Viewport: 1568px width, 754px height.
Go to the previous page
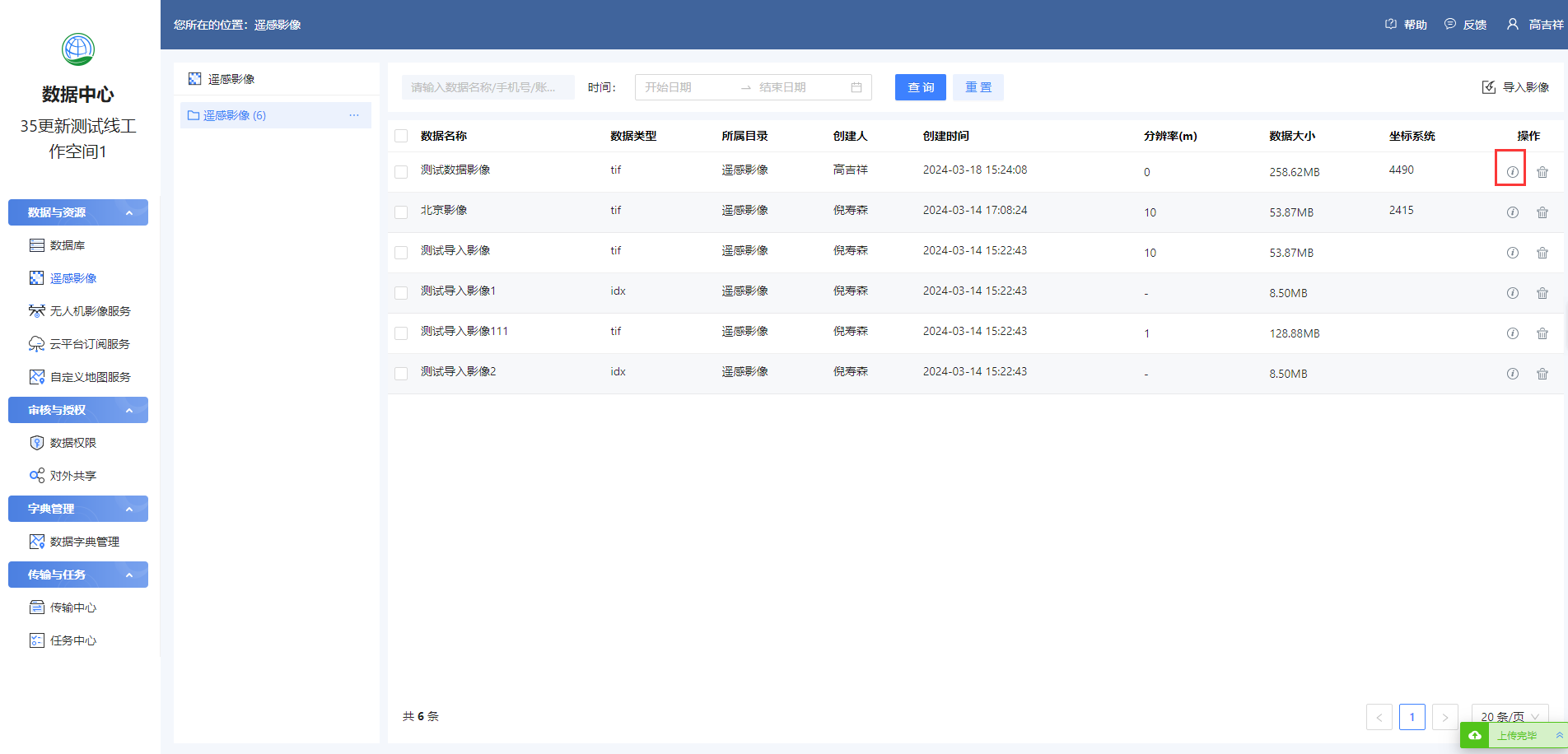coord(1379,717)
